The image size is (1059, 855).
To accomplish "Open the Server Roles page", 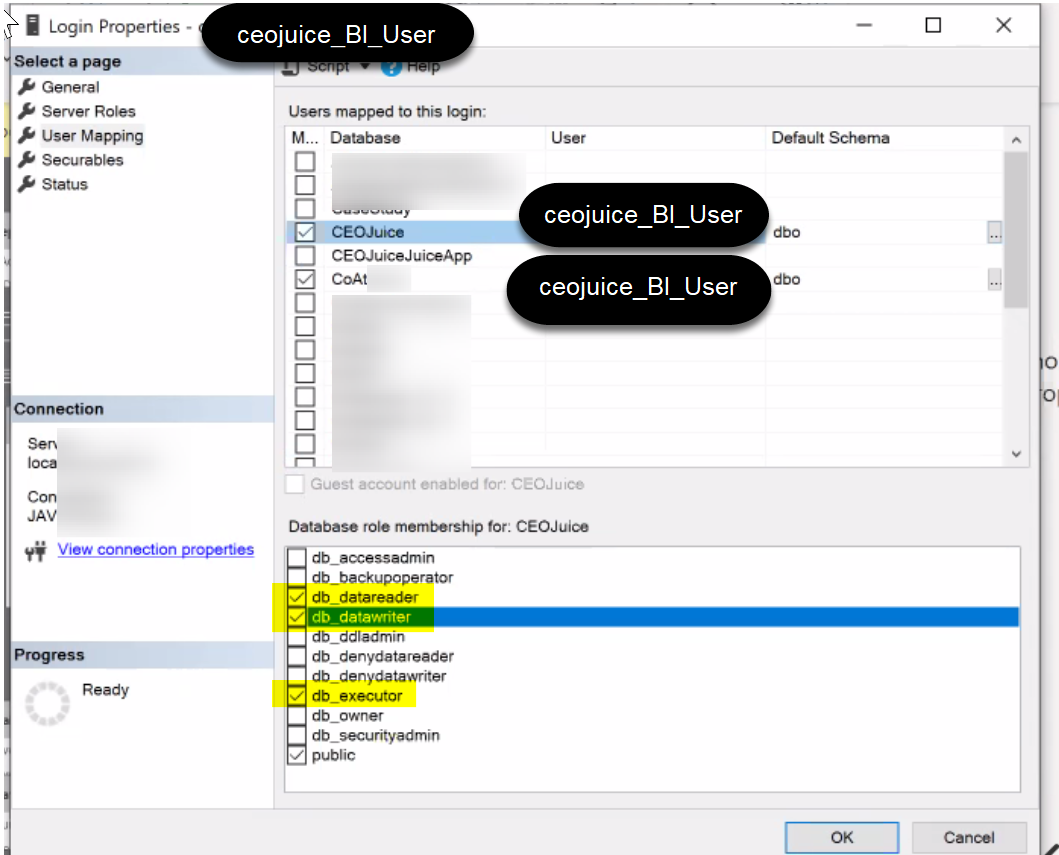I will 88,111.
